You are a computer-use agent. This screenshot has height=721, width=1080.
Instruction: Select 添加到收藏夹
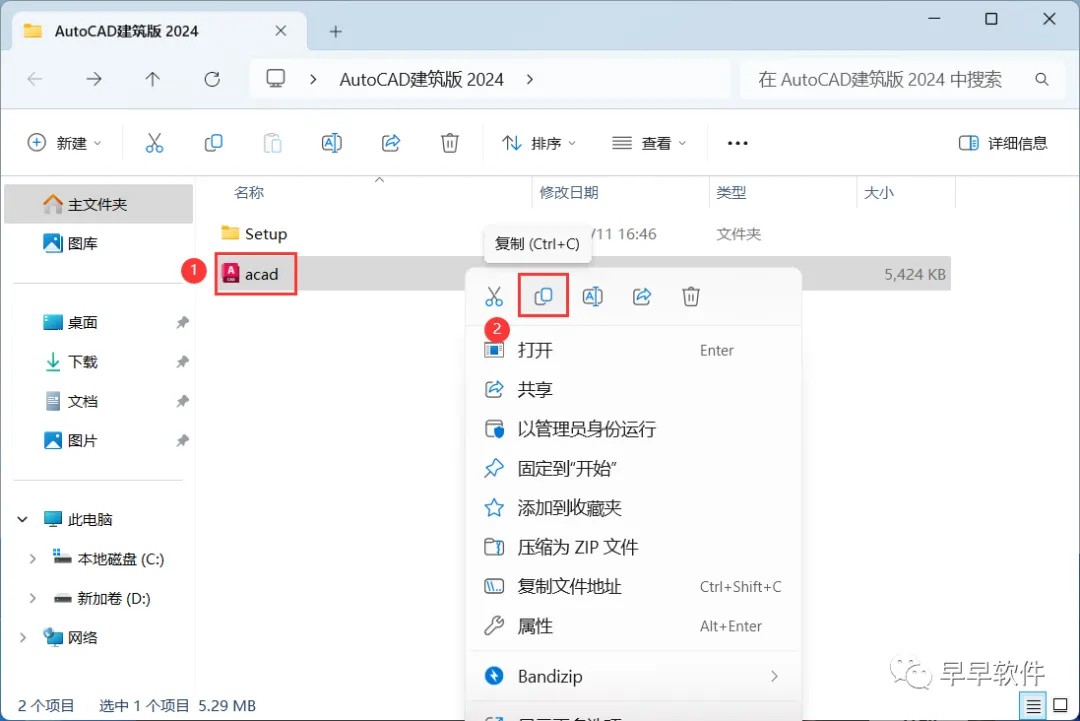[634, 508]
